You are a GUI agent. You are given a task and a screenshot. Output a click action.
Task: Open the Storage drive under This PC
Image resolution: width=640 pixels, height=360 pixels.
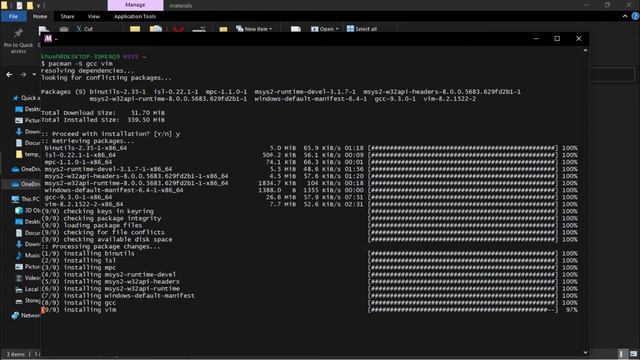tap(28, 301)
